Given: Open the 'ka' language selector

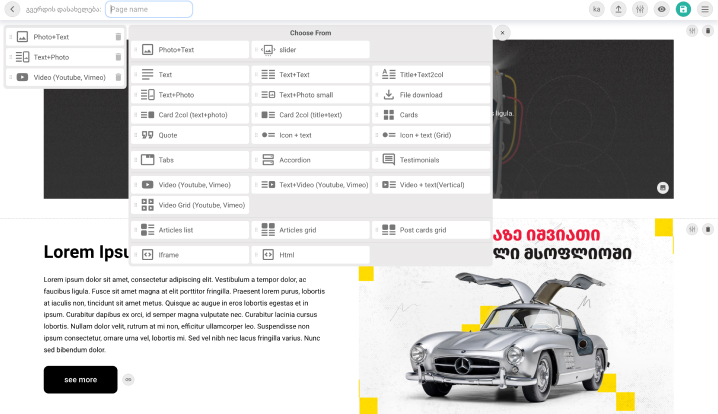Looking at the screenshot, I should click(597, 9).
